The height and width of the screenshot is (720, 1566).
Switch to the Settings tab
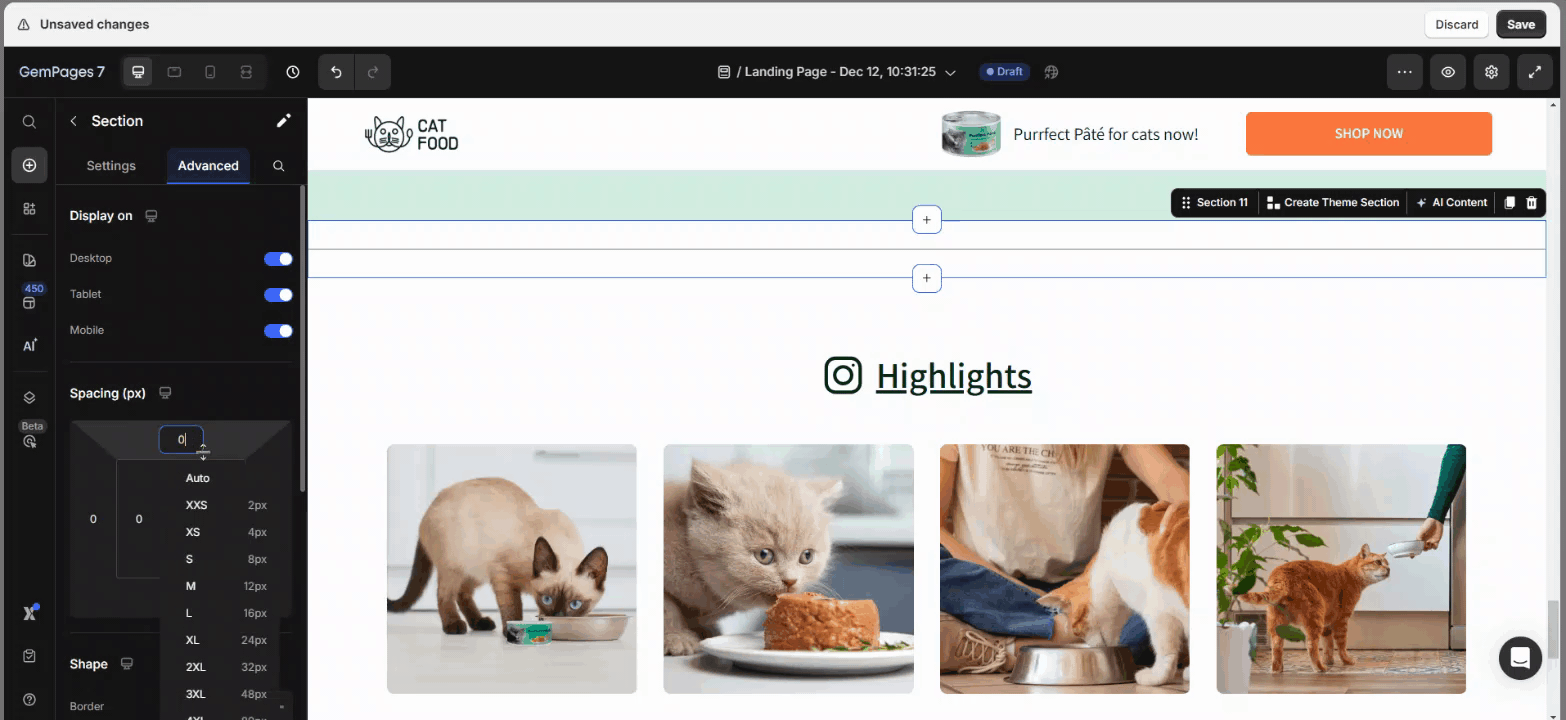pos(111,166)
